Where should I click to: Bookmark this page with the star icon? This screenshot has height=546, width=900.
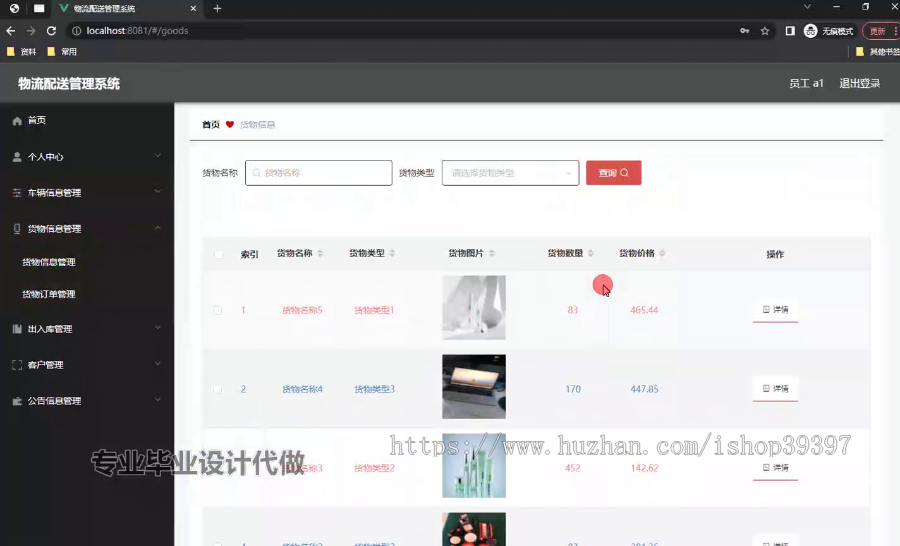click(x=765, y=31)
